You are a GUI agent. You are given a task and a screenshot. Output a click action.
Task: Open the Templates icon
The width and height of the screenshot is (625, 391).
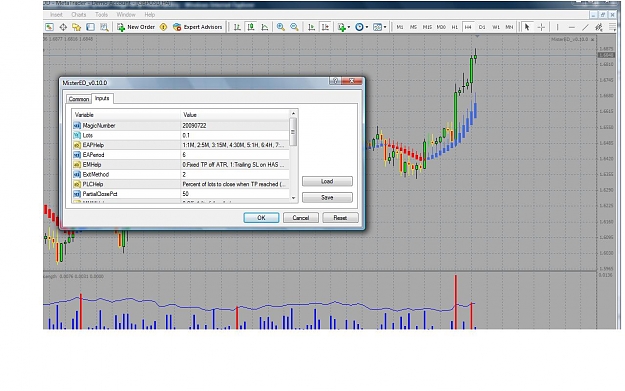(377, 27)
